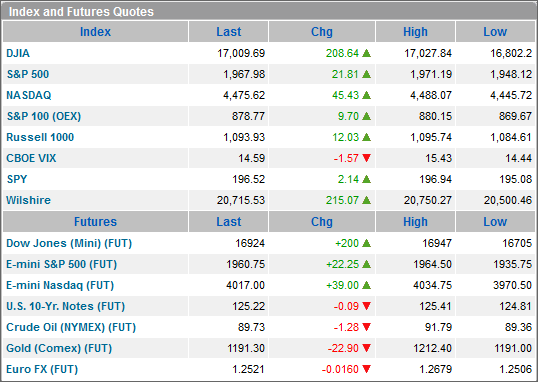This screenshot has height=382, width=538.
Task: Click the Chg header in the Index section
Action: 322,32
